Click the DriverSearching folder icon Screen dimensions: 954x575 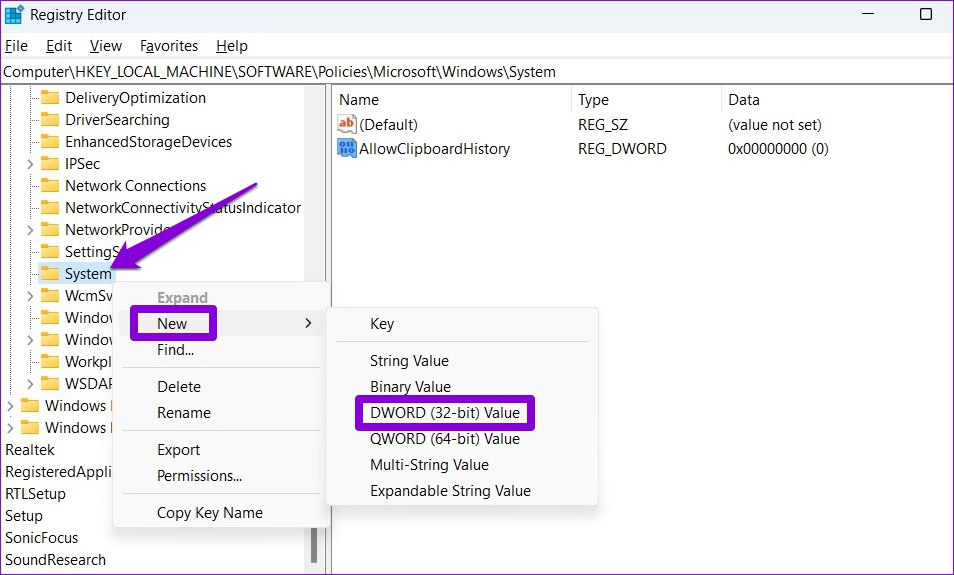[x=50, y=120]
